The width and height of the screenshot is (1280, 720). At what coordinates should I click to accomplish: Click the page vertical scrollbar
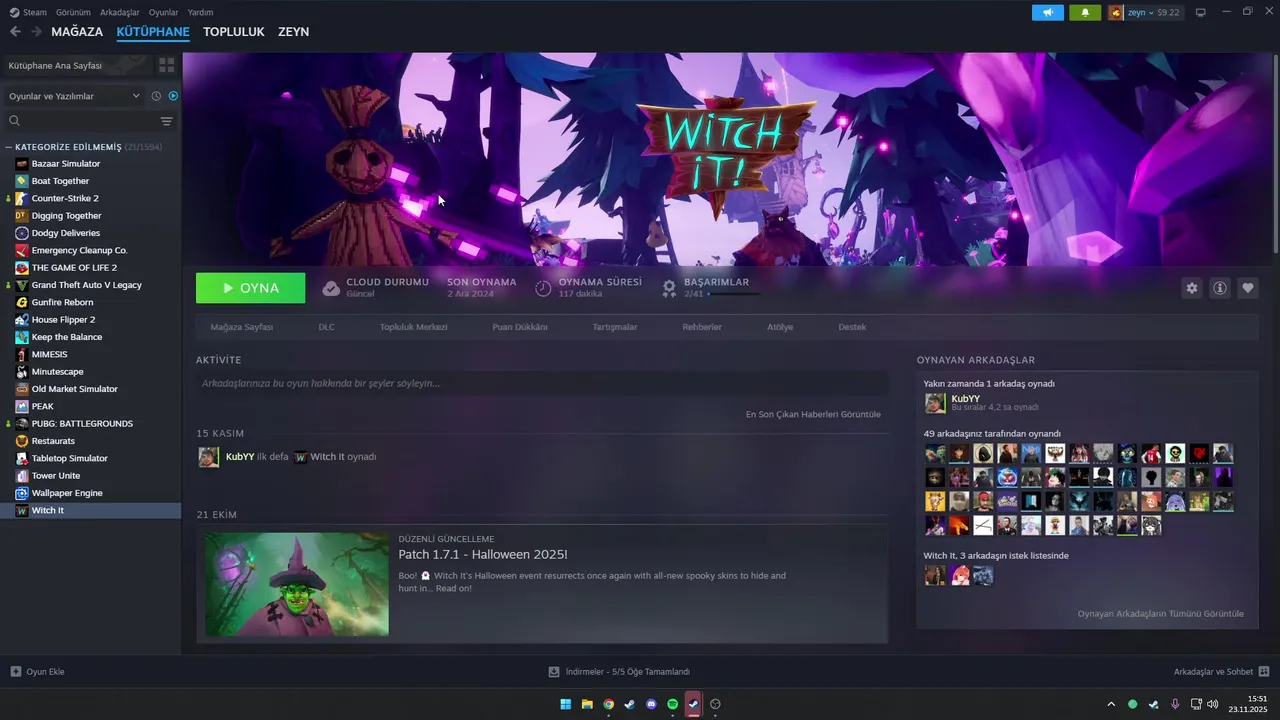click(1275, 152)
